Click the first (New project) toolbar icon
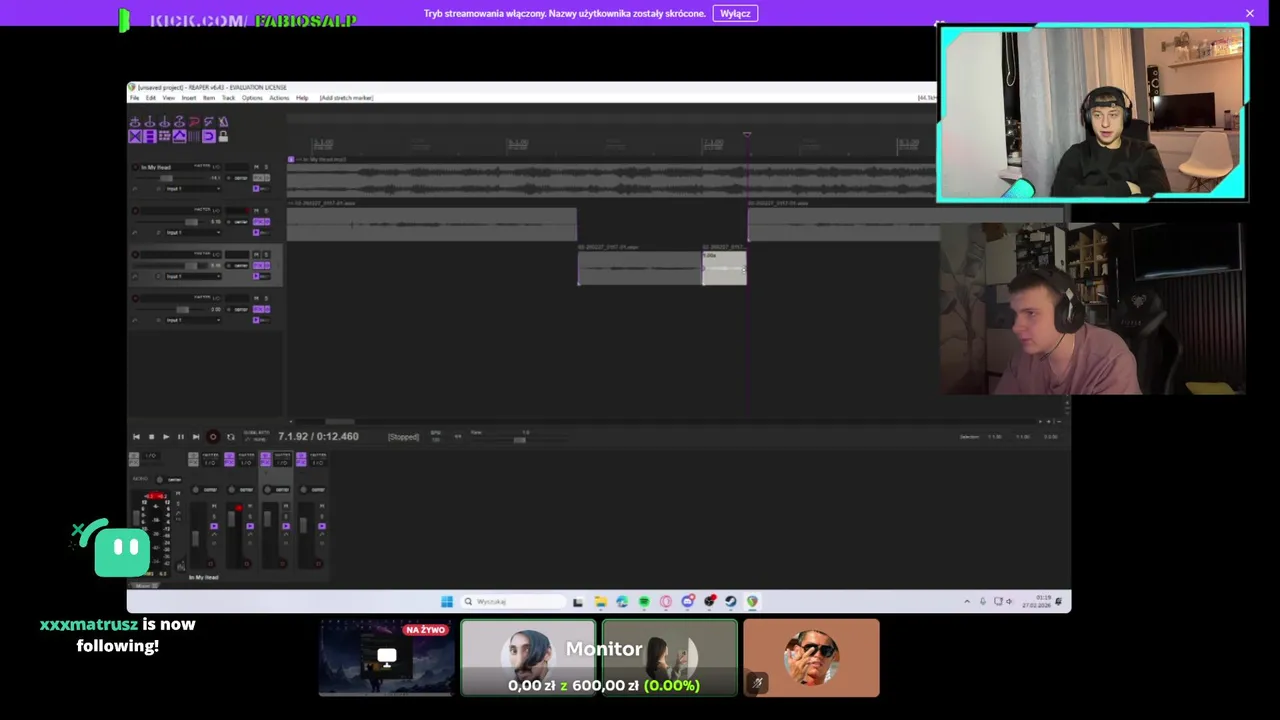1280x720 pixels. (135, 122)
